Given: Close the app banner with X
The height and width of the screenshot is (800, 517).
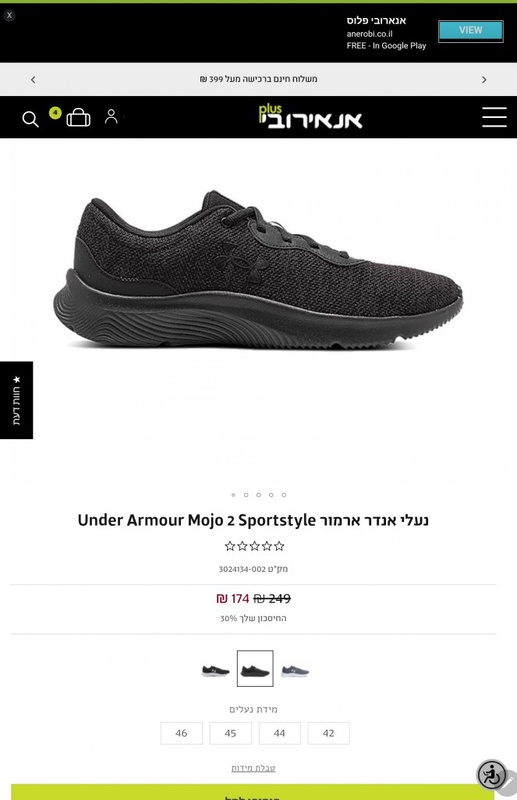Looking at the screenshot, I should tap(9, 15).
